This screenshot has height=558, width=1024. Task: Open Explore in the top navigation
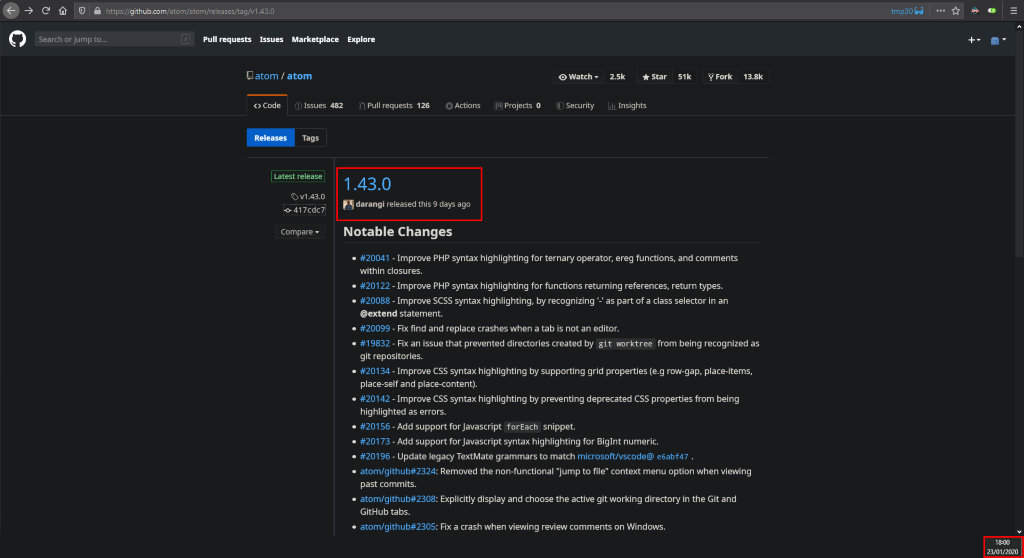tap(361, 39)
